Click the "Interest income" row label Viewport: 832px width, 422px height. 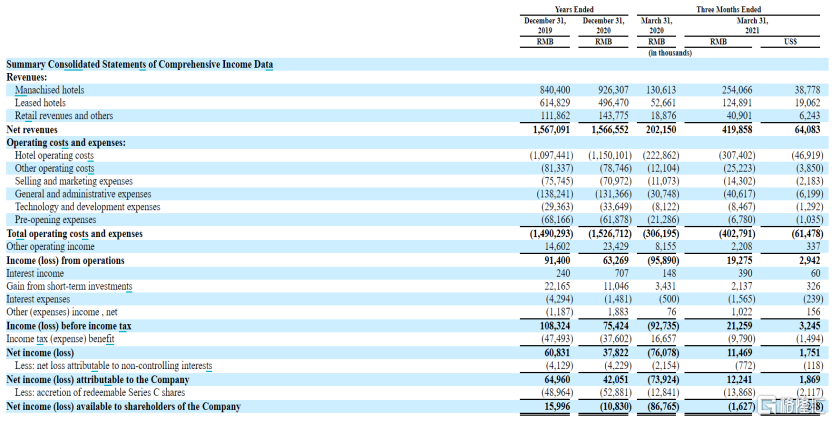pyautogui.click(x=37, y=273)
